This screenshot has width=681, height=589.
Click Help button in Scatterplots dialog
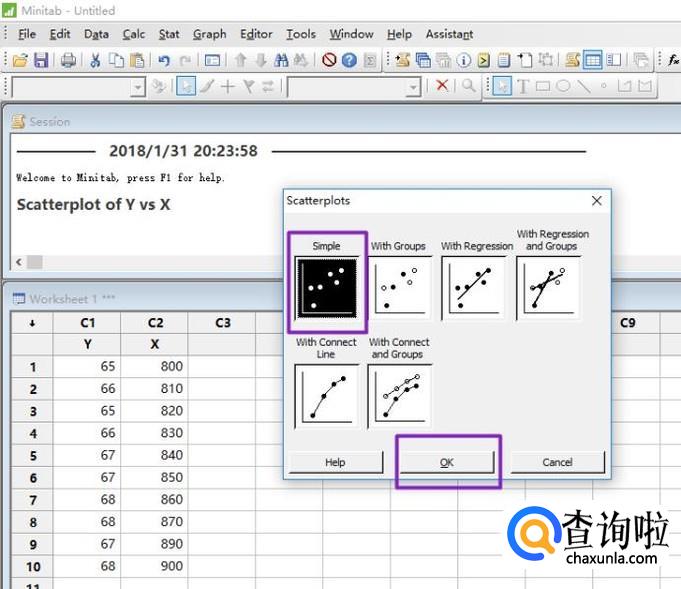(x=335, y=462)
